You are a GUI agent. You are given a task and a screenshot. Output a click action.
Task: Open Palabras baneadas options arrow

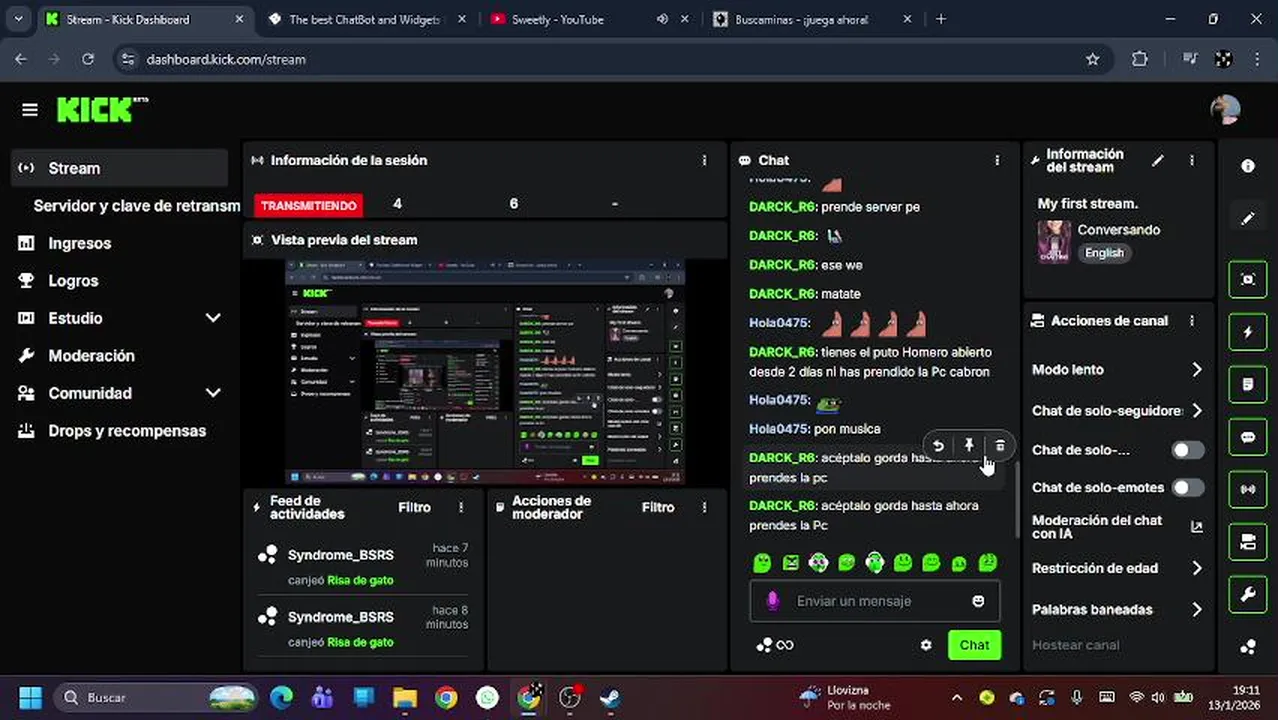coord(1196,609)
